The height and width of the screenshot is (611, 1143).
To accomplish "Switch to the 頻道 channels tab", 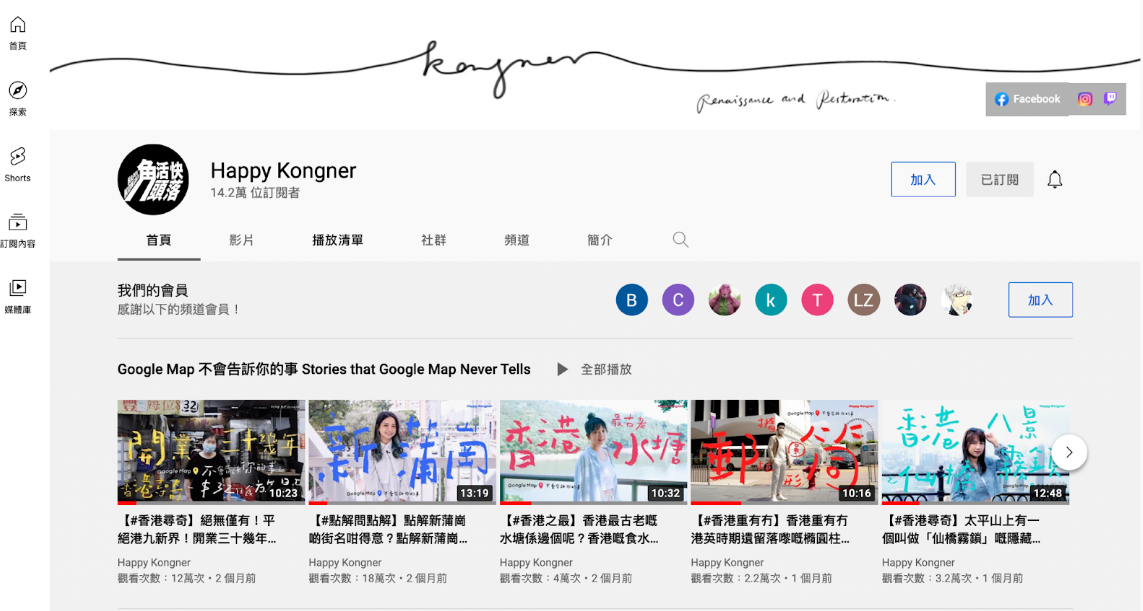I will (x=517, y=240).
